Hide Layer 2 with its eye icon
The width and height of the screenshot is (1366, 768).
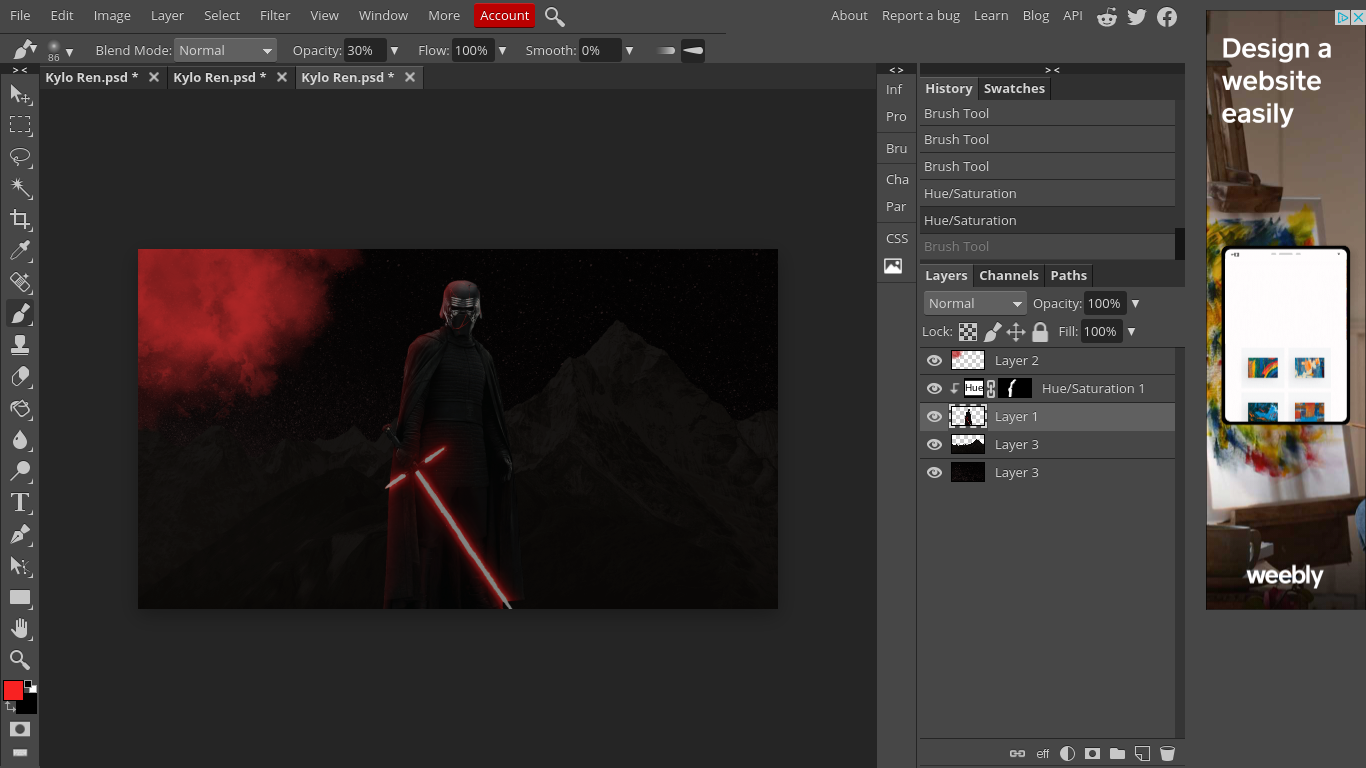[935, 360]
